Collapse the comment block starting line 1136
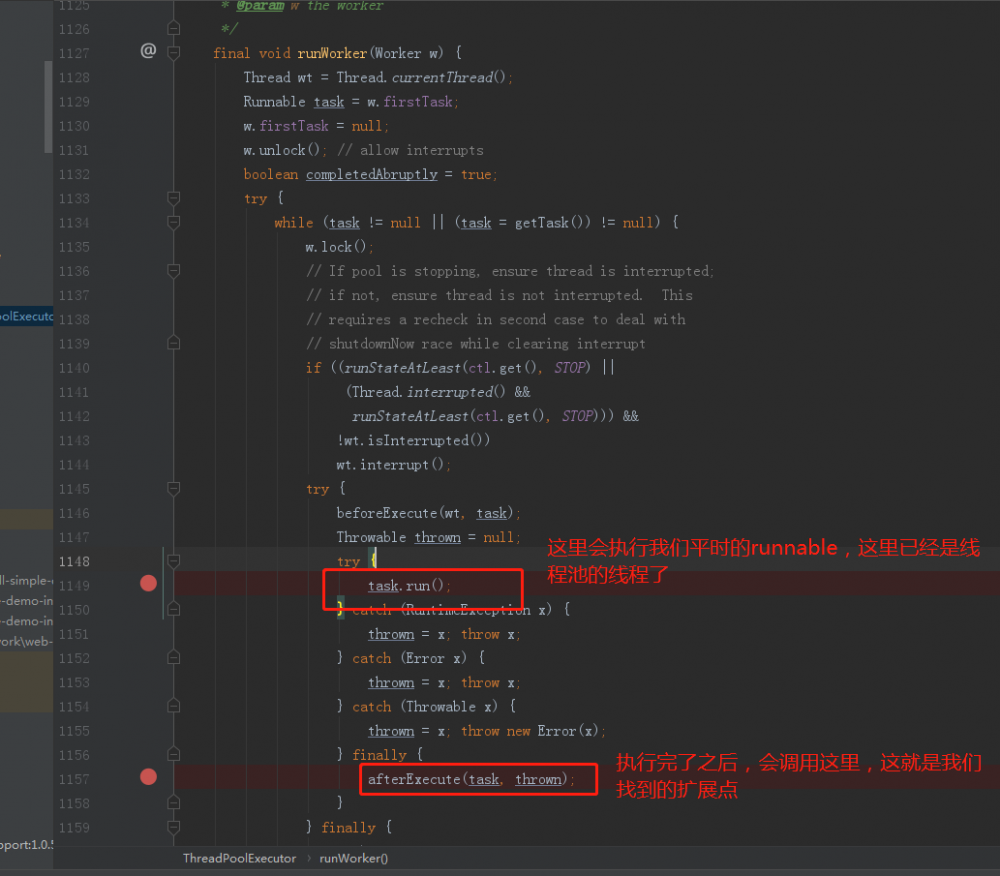The image size is (1000, 876). 173,270
